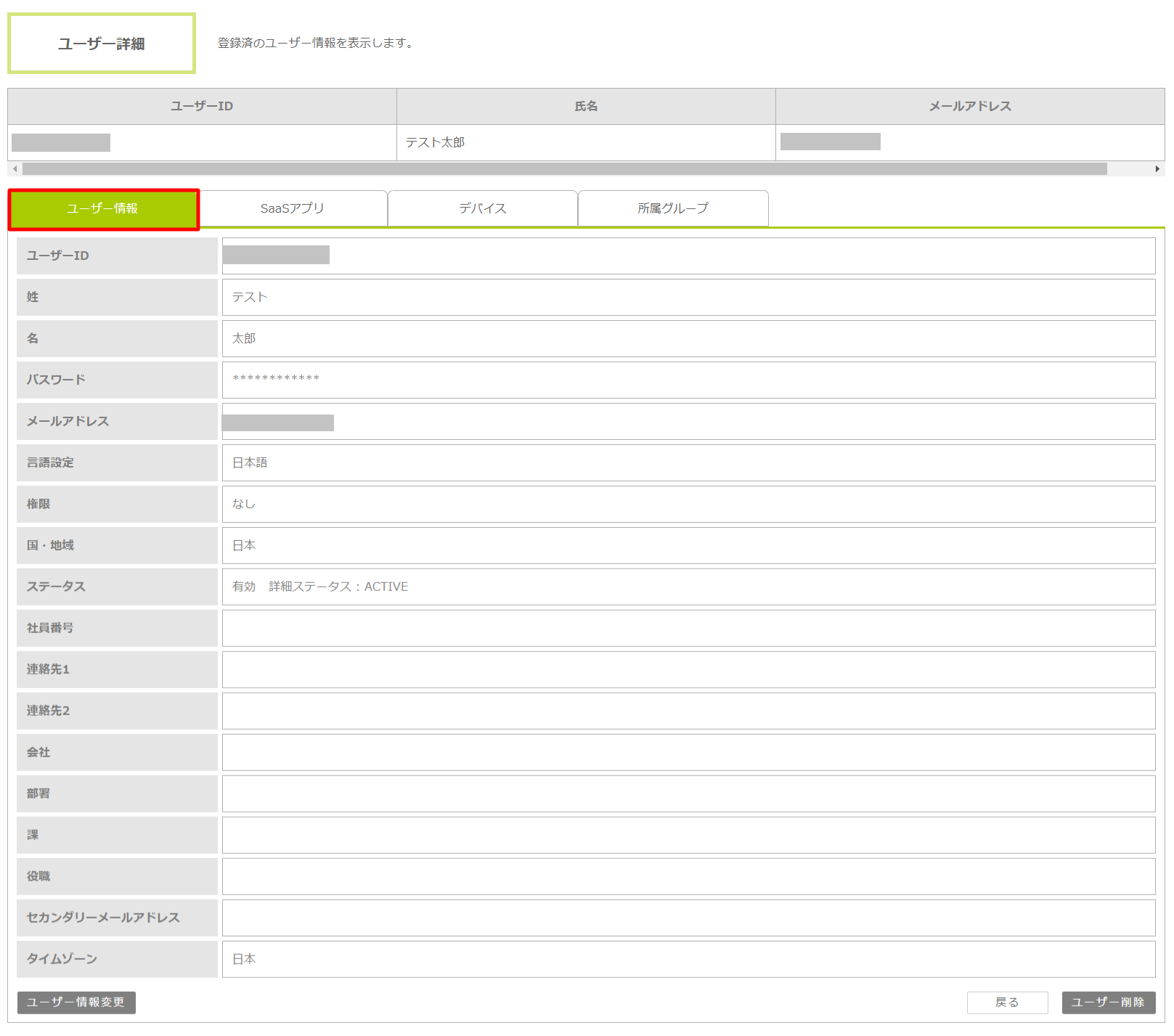The image size is (1174, 1036).
Task: Click the empty 社員番号 field
Action: click(x=688, y=628)
